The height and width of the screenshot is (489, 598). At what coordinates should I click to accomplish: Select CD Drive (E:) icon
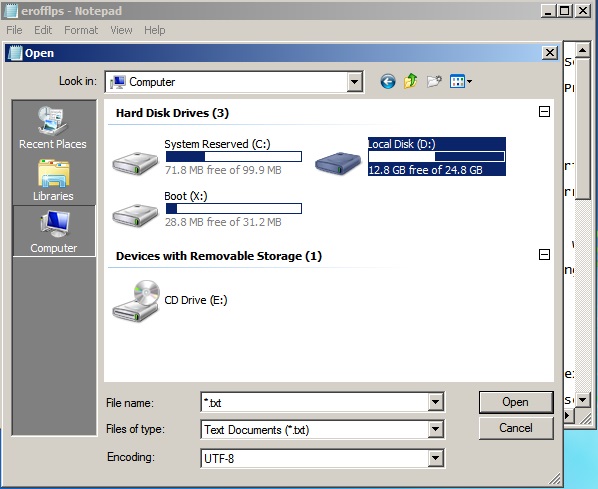pos(136,301)
